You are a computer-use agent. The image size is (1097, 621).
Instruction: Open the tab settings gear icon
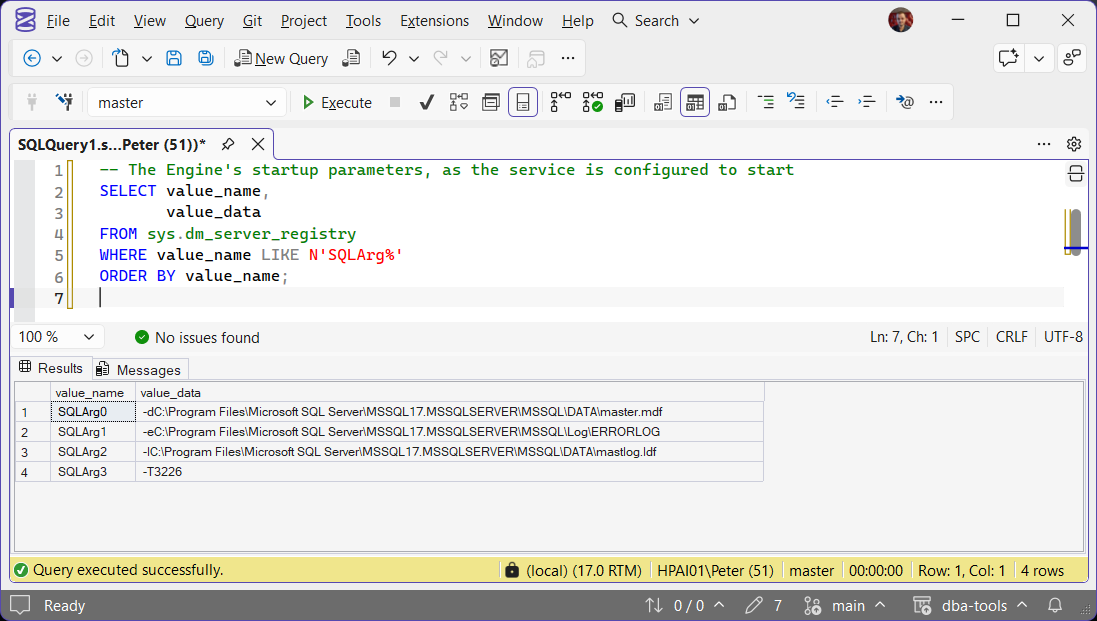1074,144
